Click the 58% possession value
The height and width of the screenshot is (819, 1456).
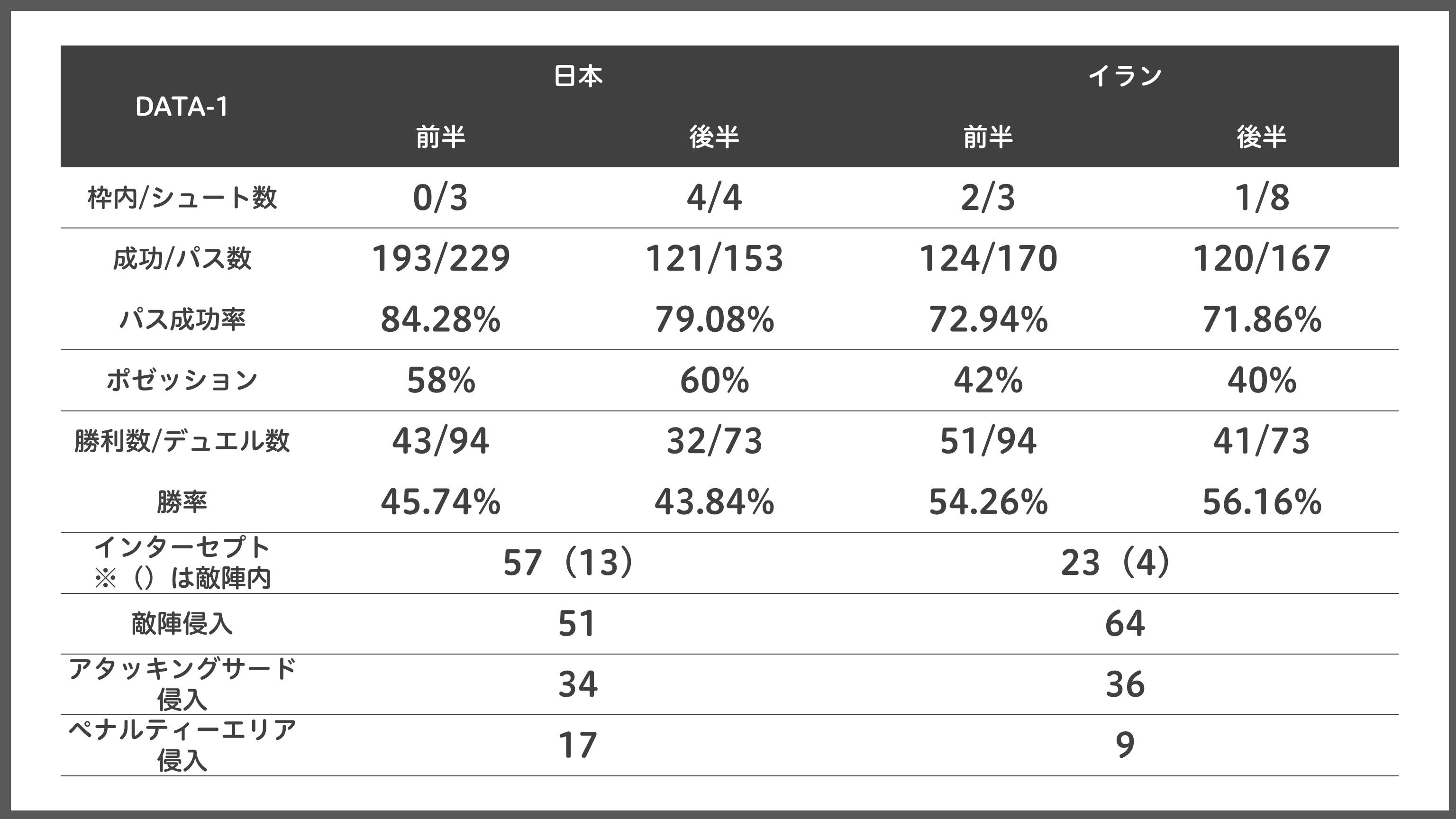[x=440, y=380]
